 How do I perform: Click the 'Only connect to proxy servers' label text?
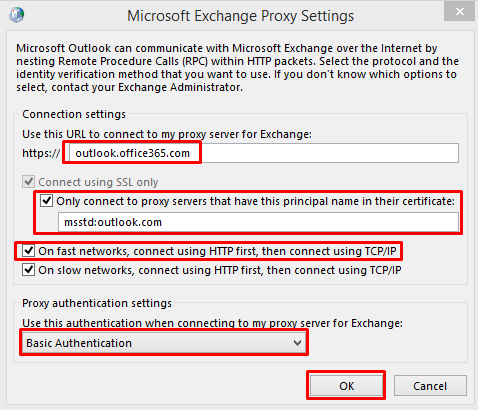coord(255,201)
